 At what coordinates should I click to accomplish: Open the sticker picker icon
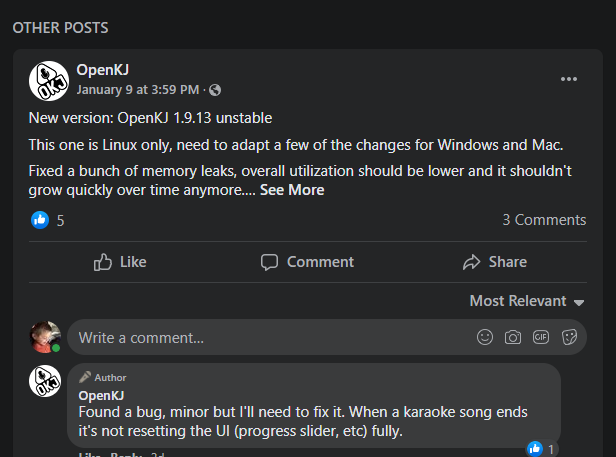(x=570, y=337)
